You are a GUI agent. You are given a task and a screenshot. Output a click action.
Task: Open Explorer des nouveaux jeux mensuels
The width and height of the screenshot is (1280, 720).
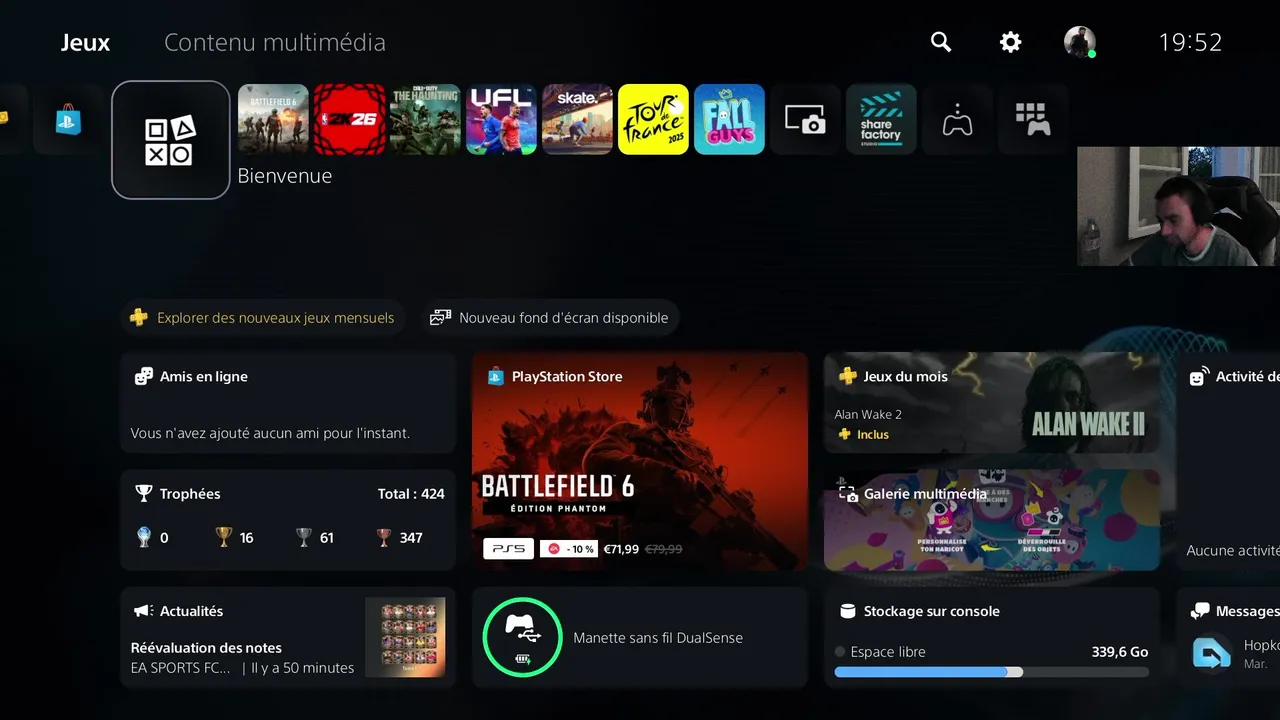263,318
